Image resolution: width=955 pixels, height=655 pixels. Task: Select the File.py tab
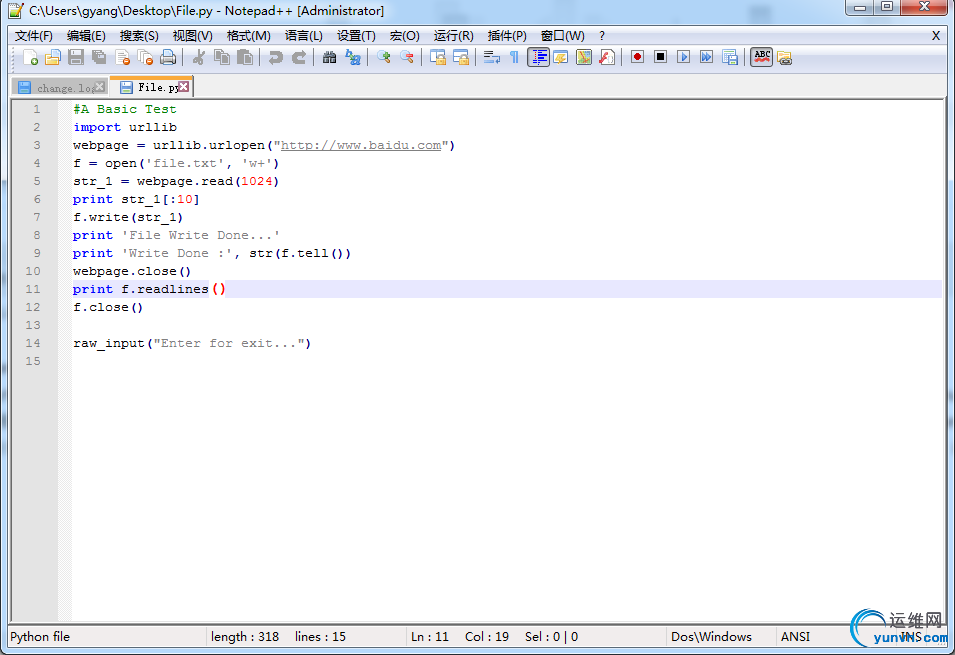[151, 87]
